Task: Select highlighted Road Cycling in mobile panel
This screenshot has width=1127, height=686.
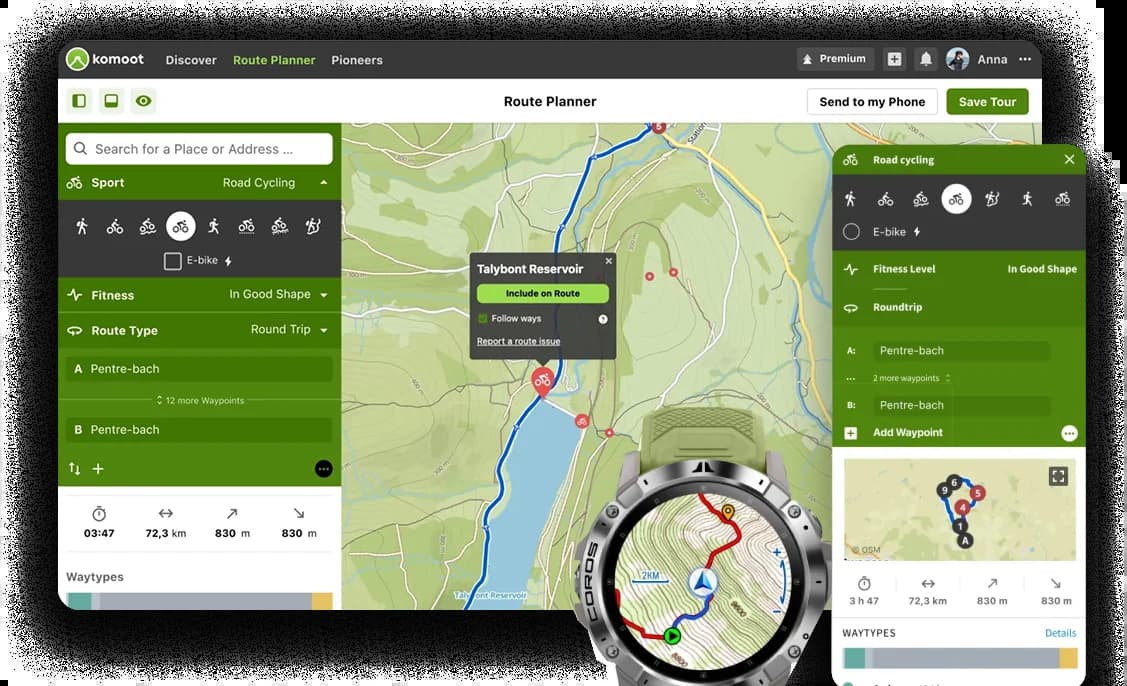Action: pyautogui.click(x=956, y=199)
